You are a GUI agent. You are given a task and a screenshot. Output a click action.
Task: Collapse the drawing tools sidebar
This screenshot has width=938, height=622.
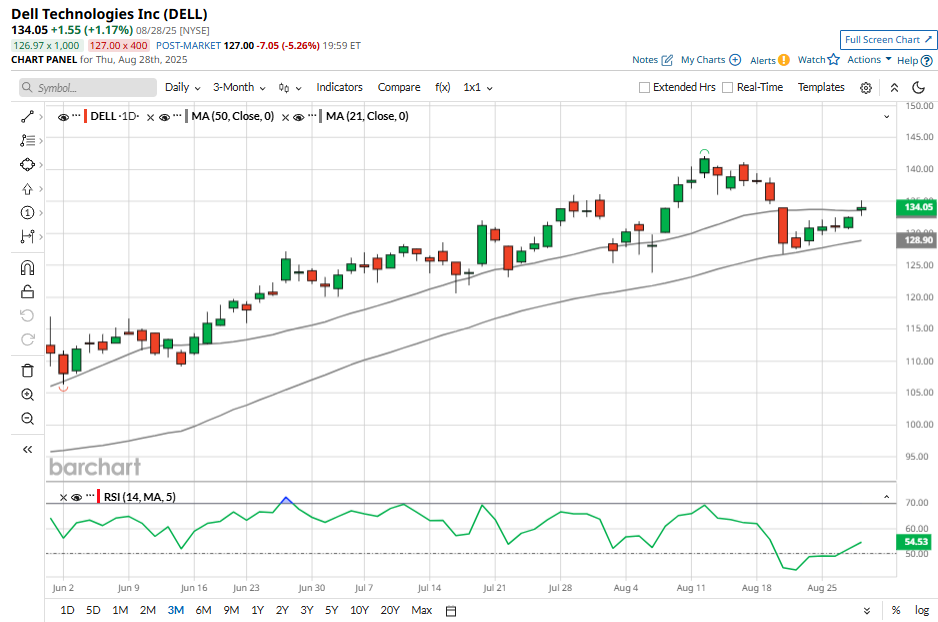27,449
